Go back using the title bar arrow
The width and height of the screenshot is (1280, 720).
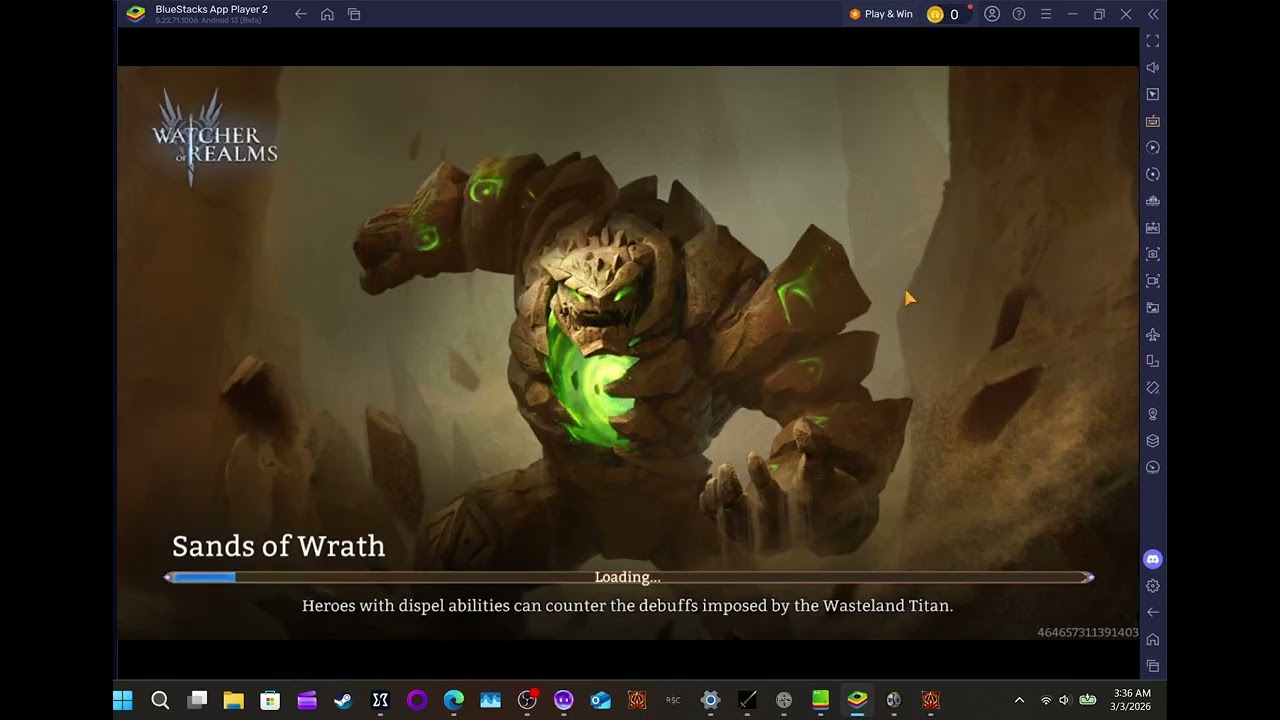point(301,14)
